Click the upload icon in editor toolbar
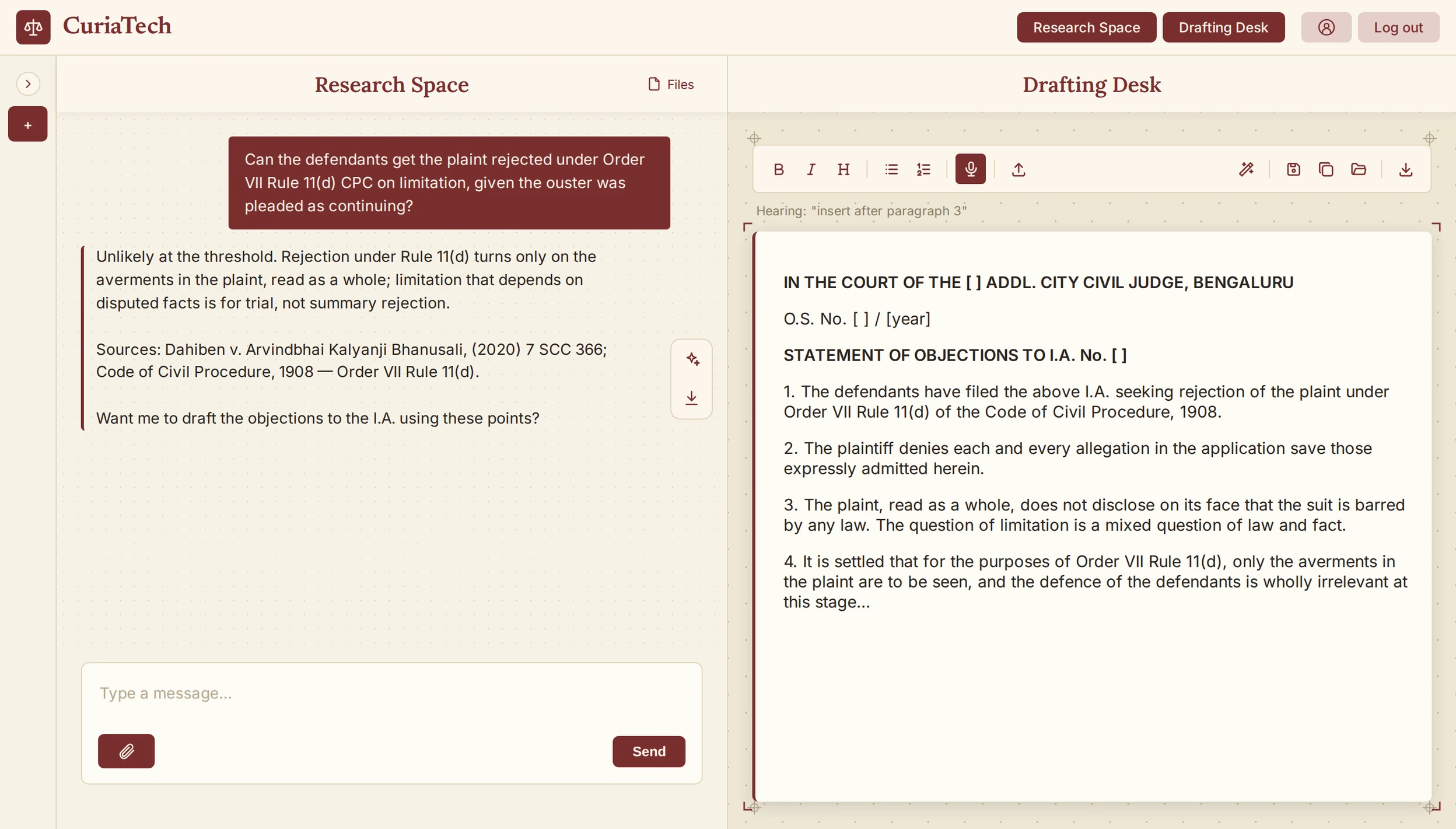Viewport: 1456px width, 829px height. (1019, 170)
